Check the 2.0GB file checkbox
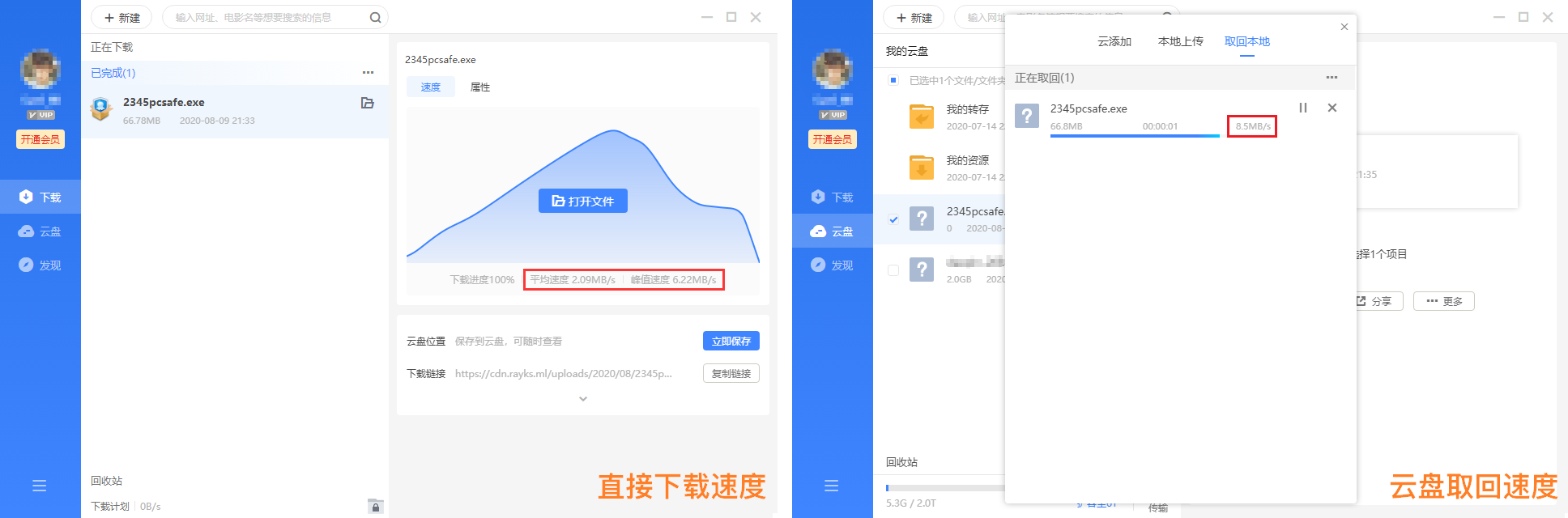 pyautogui.click(x=893, y=270)
